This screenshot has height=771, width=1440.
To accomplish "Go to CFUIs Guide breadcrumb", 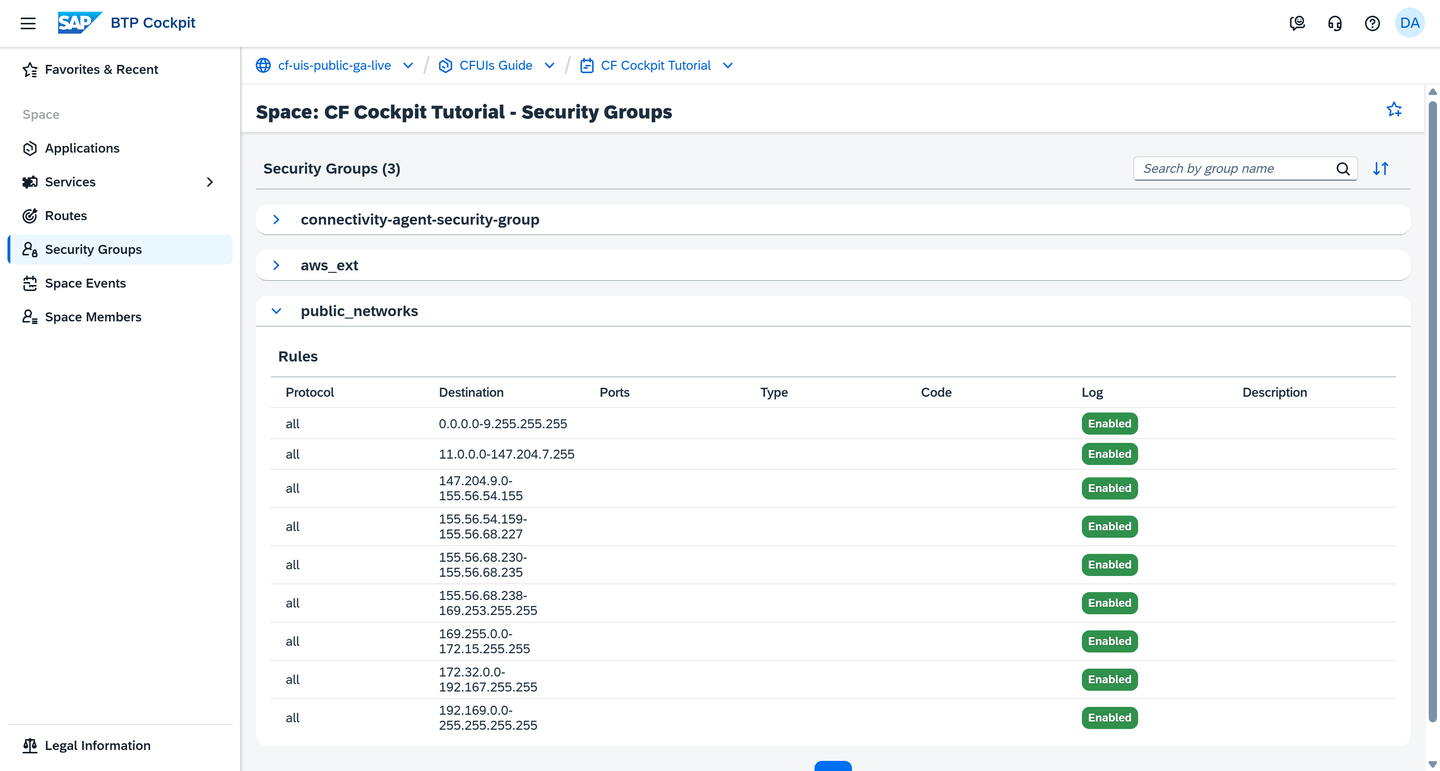I will [x=496, y=66].
